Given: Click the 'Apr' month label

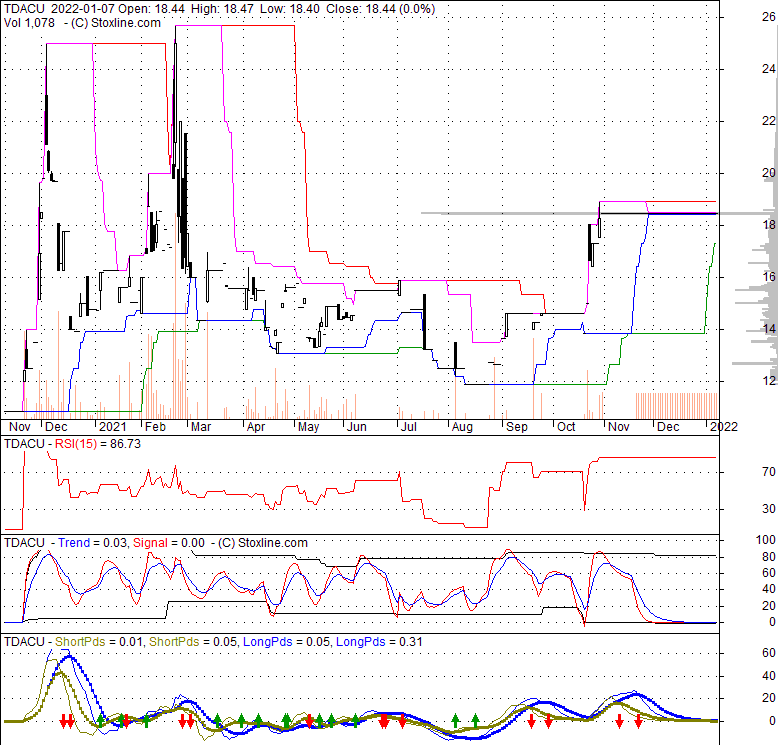Looking at the screenshot, I should 256,427.
